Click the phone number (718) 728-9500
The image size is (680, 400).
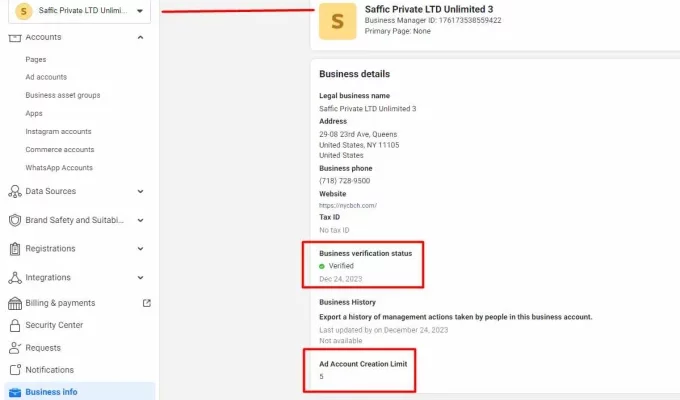(345, 181)
